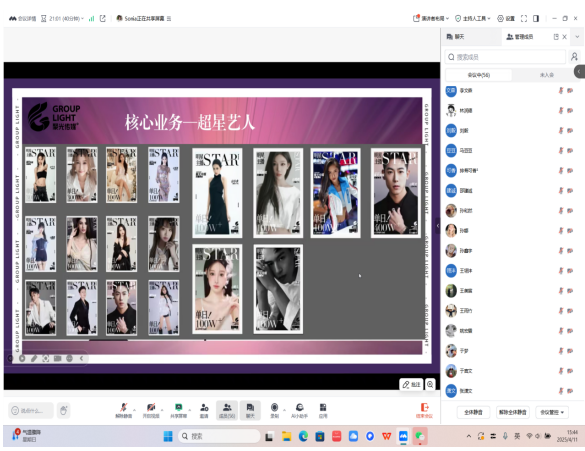
Task: Click the 说点什么 message input box
Action: (x=31, y=410)
